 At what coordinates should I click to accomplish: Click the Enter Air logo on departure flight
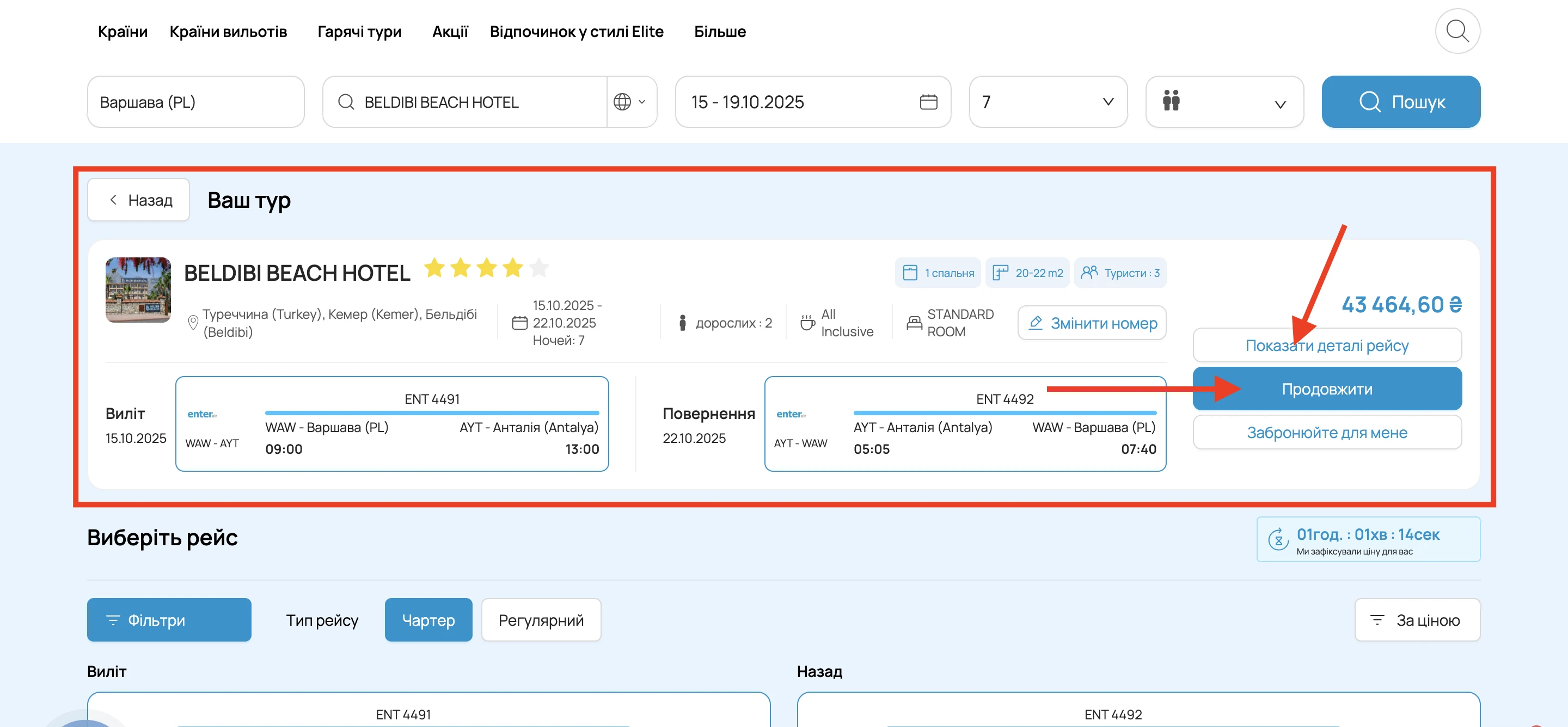[202, 414]
